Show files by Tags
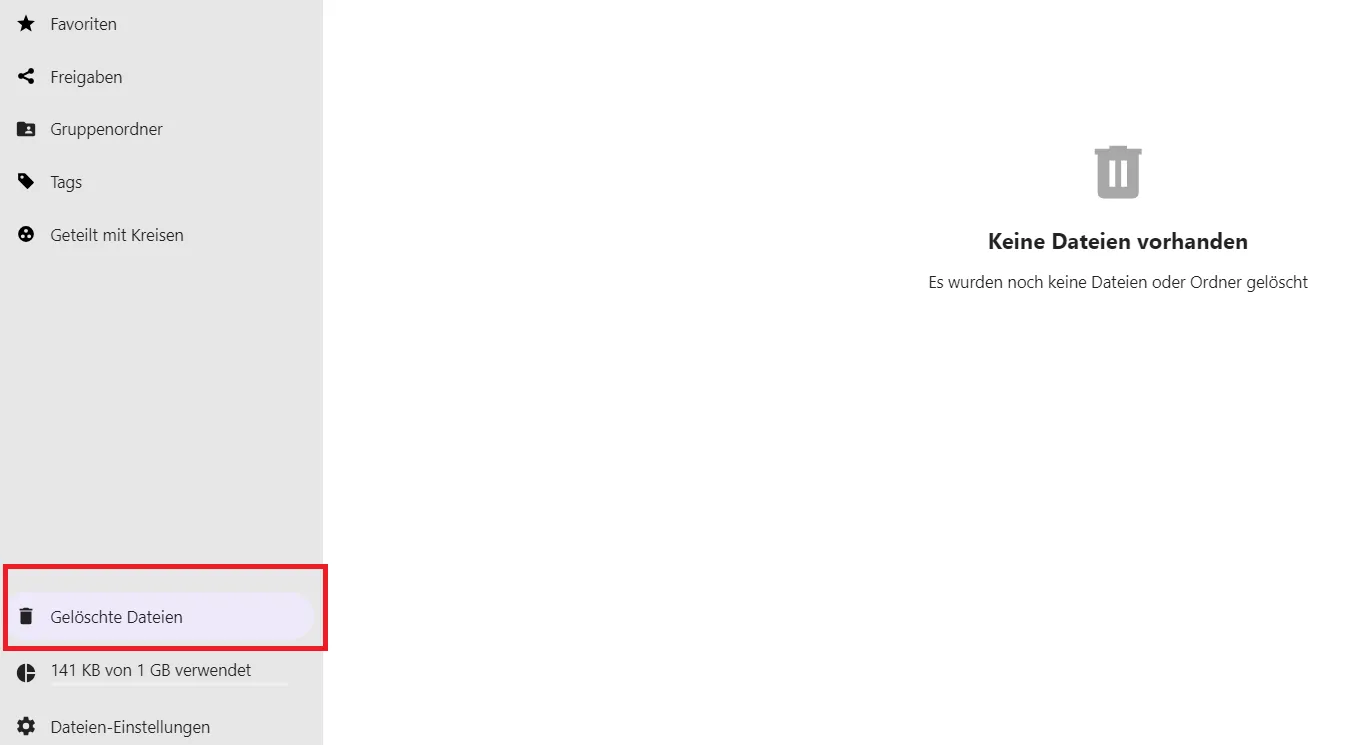Viewport: 1372px width, 745px height. point(161,182)
